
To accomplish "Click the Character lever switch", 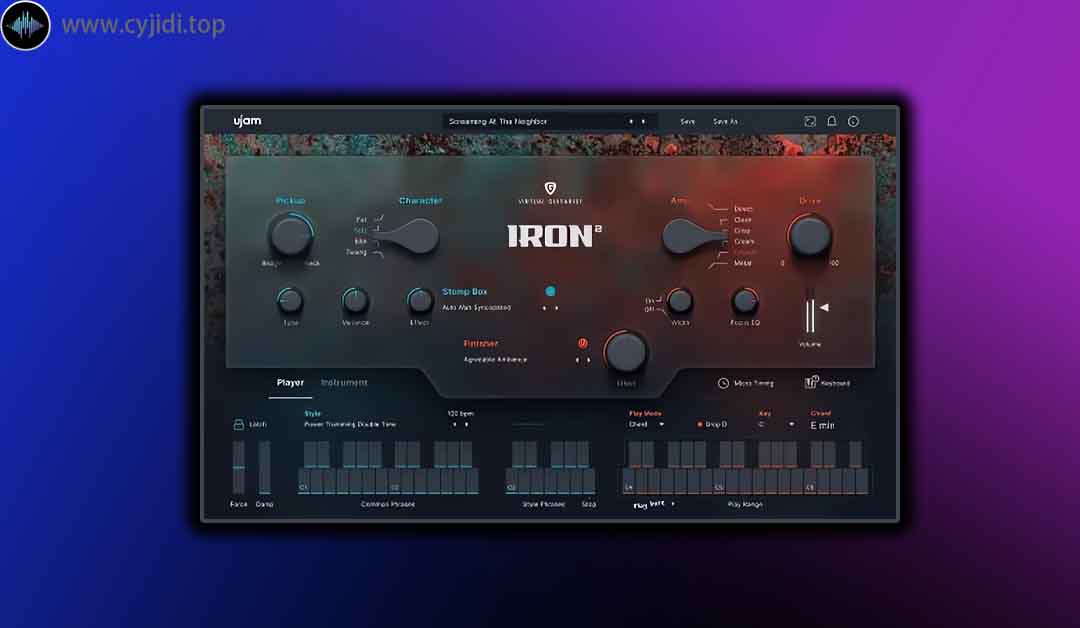I will (408, 237).
